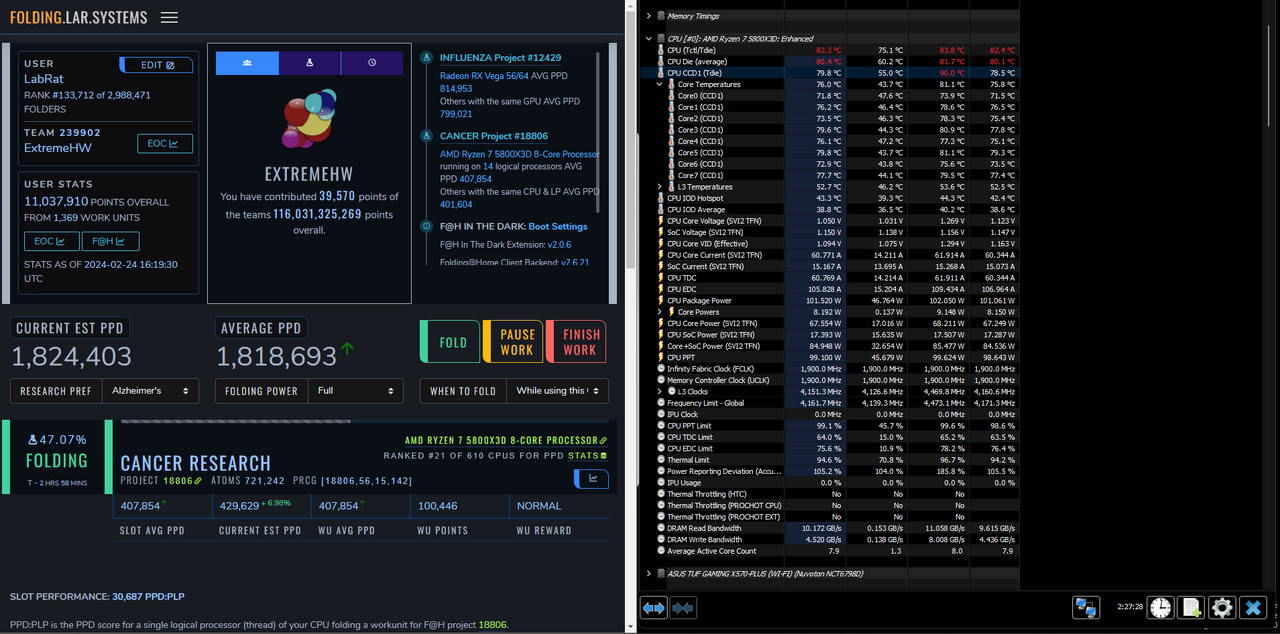Image resolution: width=1280 pixels, height=634 pixels.
Task: Open the Research Pref Alzheimer's dropdown
Action: pyautogui.click(x=150, y=391)
